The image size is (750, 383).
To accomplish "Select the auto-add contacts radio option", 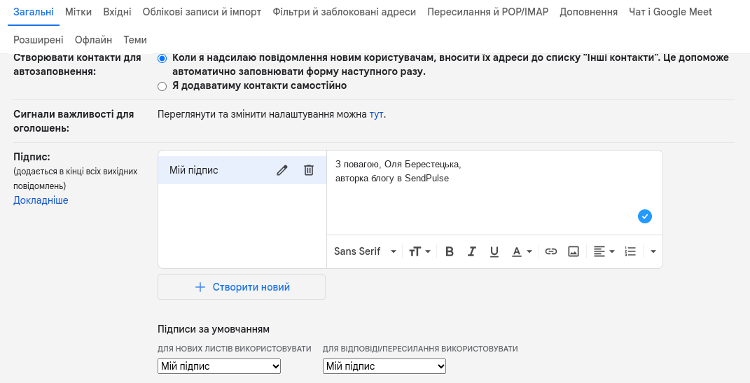I will pos(162,58).
